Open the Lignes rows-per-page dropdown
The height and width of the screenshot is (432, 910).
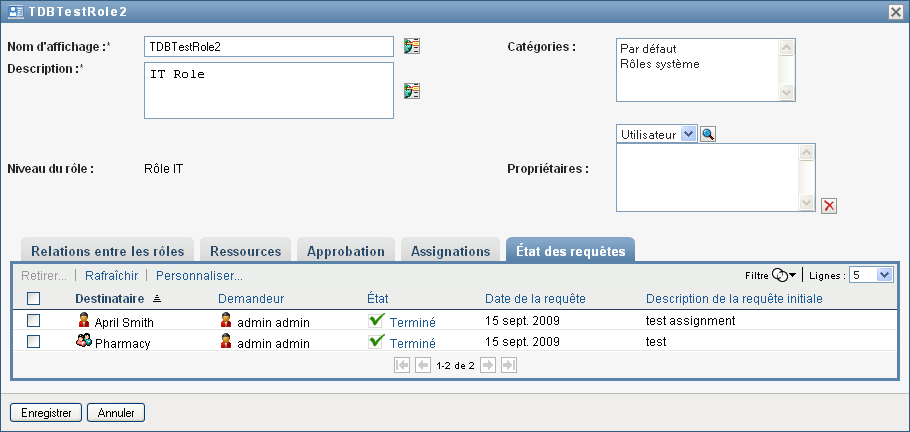click(884, 275)
